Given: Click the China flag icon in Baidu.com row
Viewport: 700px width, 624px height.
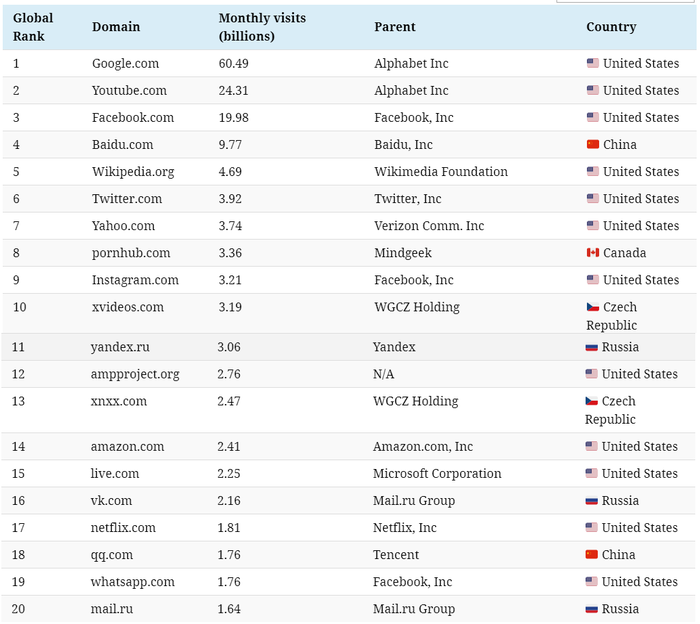Looking at the screenshot, I should click(592, 144).
